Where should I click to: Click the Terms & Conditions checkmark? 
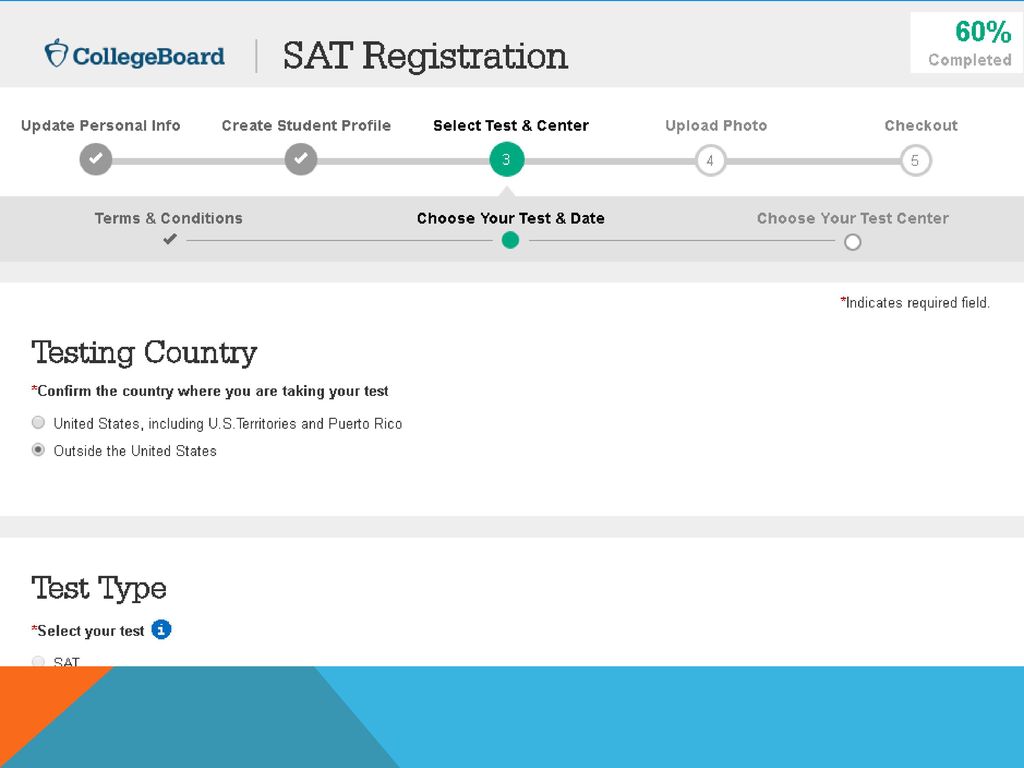tap(170, 240)
